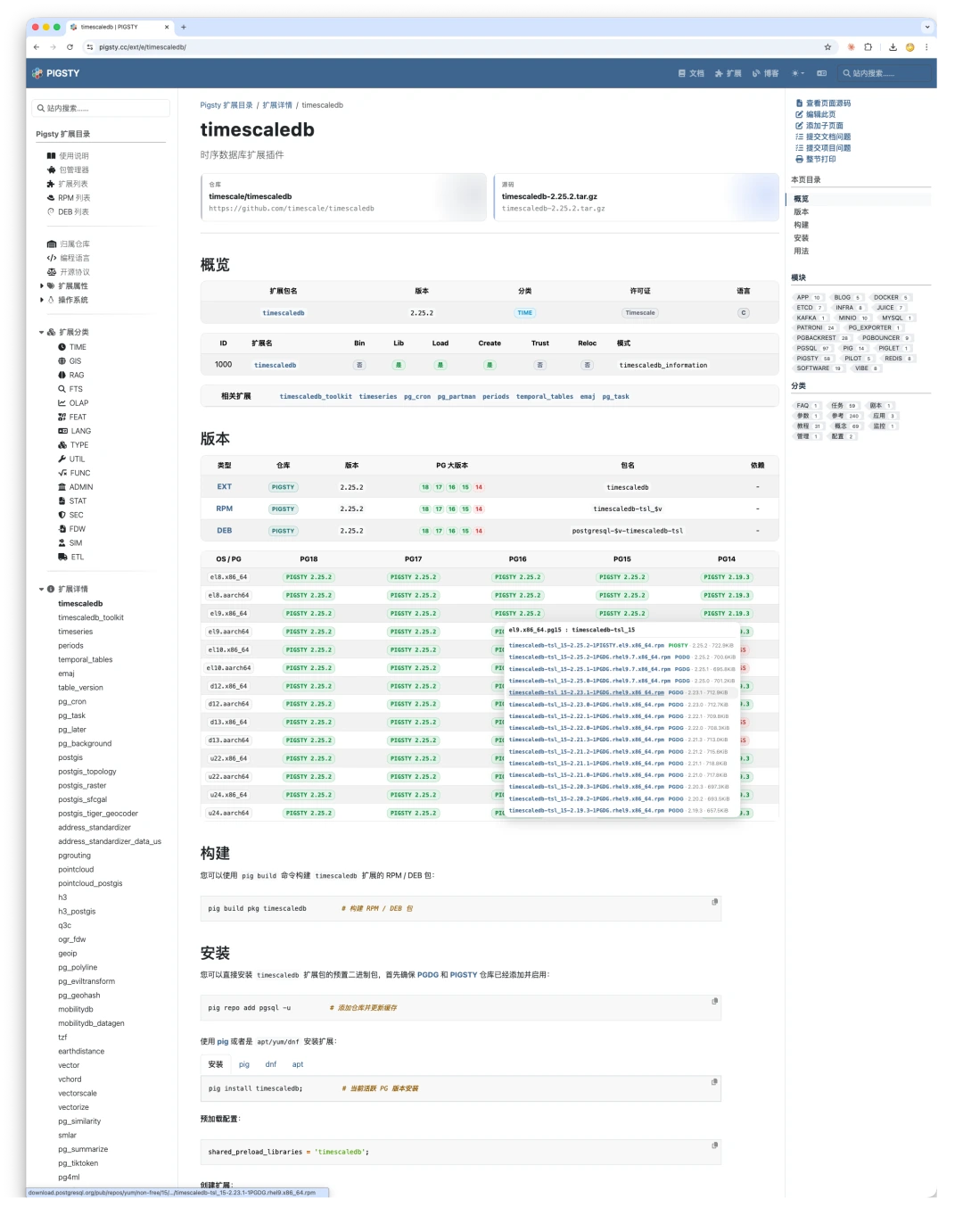Viewport: 963px width, 1232px height.
Task: Collapse the 扩展分类 sidebar section
Action: [41, 332]
